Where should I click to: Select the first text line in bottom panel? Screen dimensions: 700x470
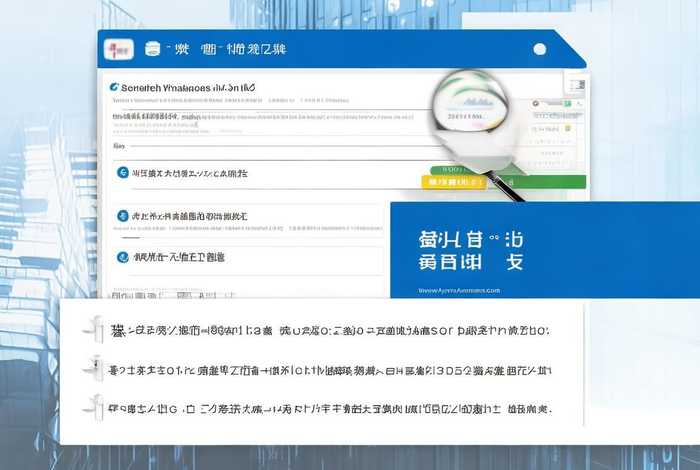tap(330, 331)
